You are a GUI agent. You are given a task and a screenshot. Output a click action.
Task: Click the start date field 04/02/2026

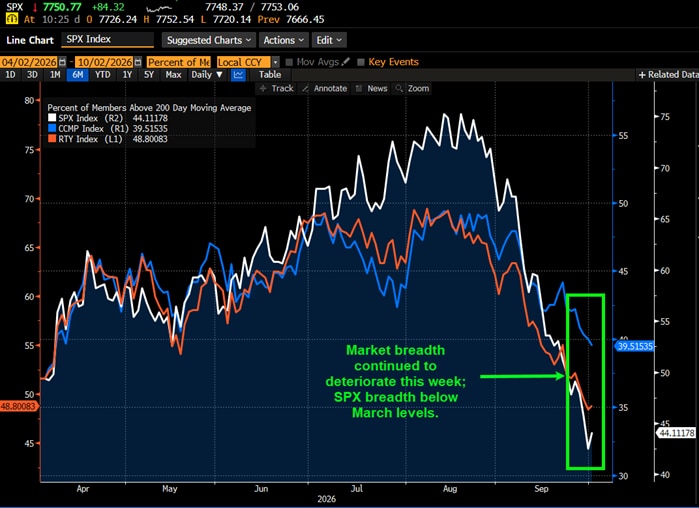click(29, 62)
